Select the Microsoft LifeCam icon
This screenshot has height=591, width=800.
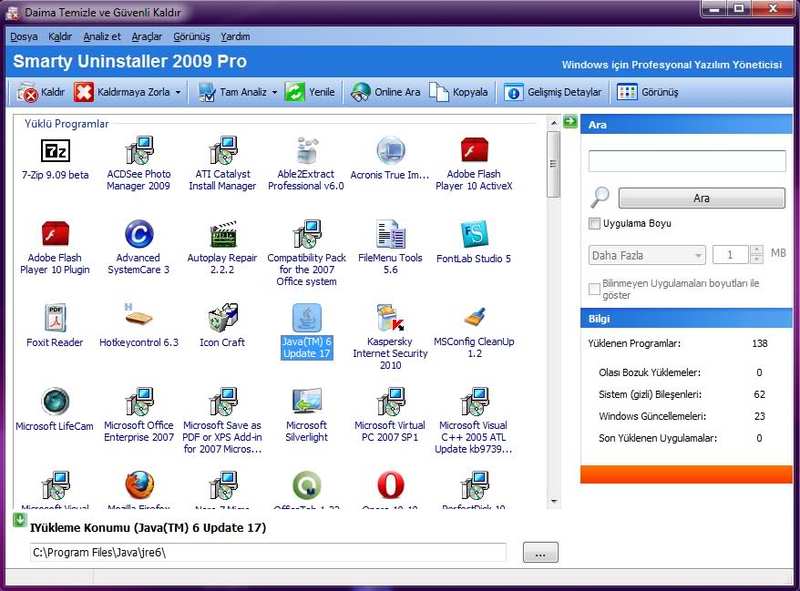[x=55, y=401]
